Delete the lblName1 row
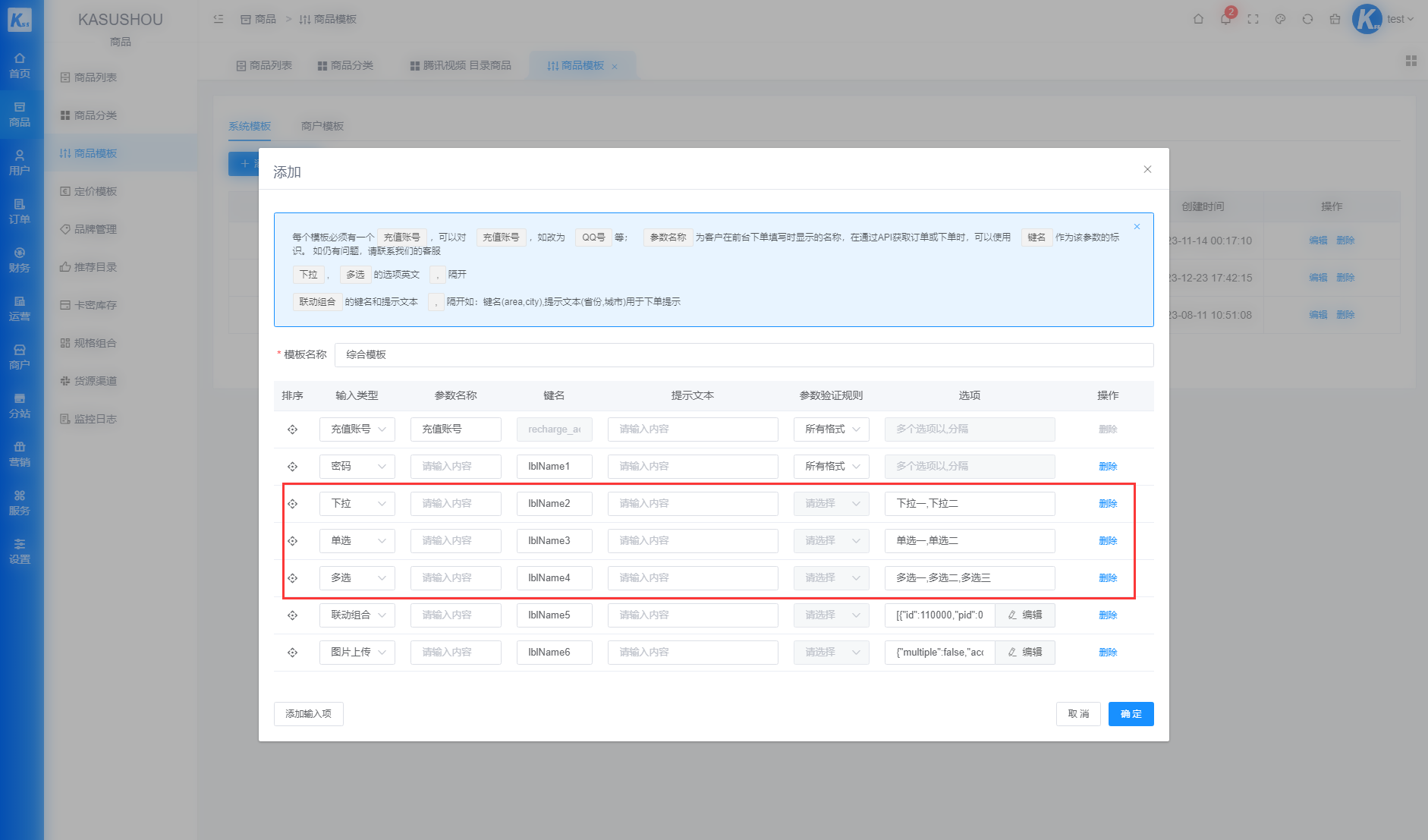 coord(1108,467)
